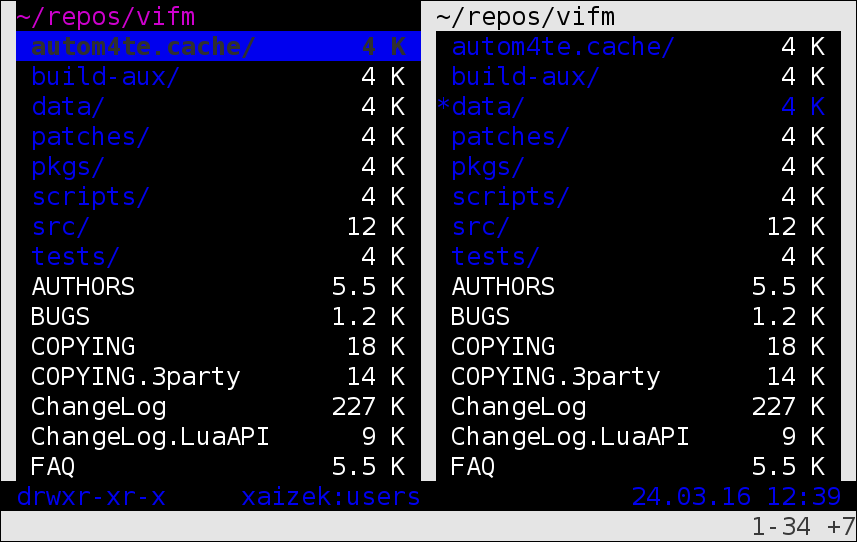Viewport: 857px width, 542px height.
Task: Select patches/ in the right pane
Action: coord(638,137)
